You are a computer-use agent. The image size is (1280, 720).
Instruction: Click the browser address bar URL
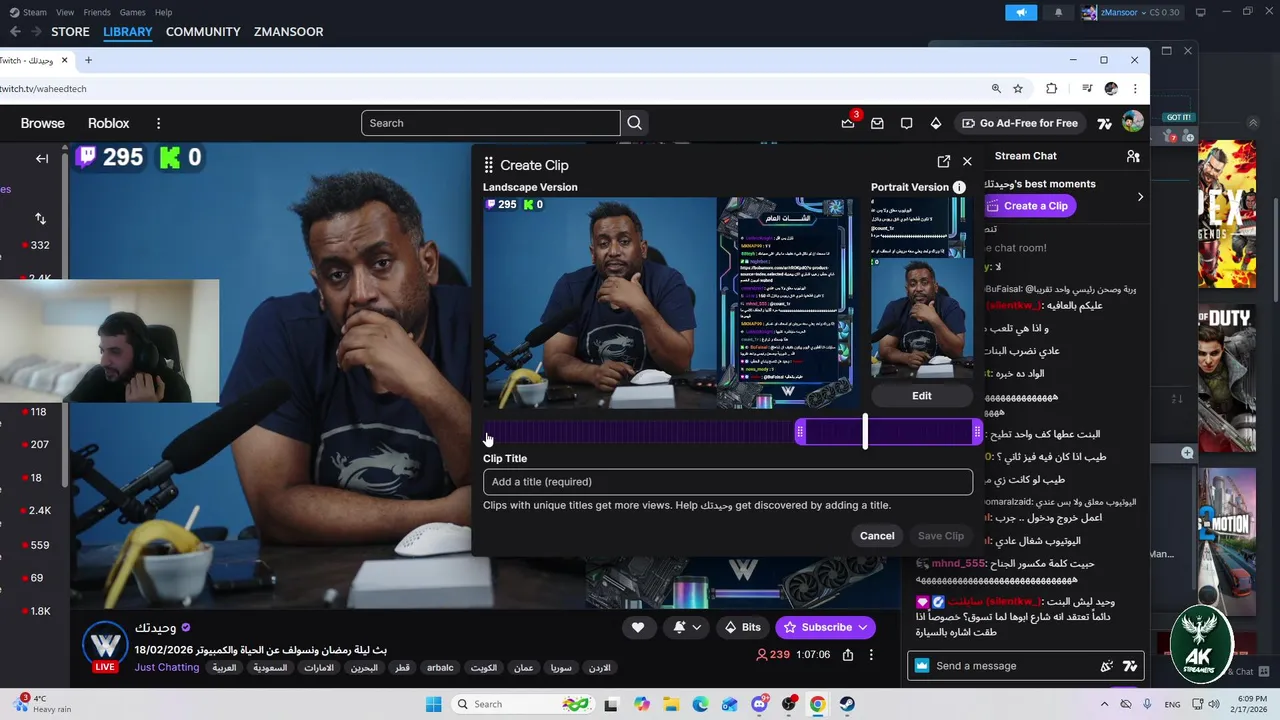pyautogui.click(x=43, y=89)
